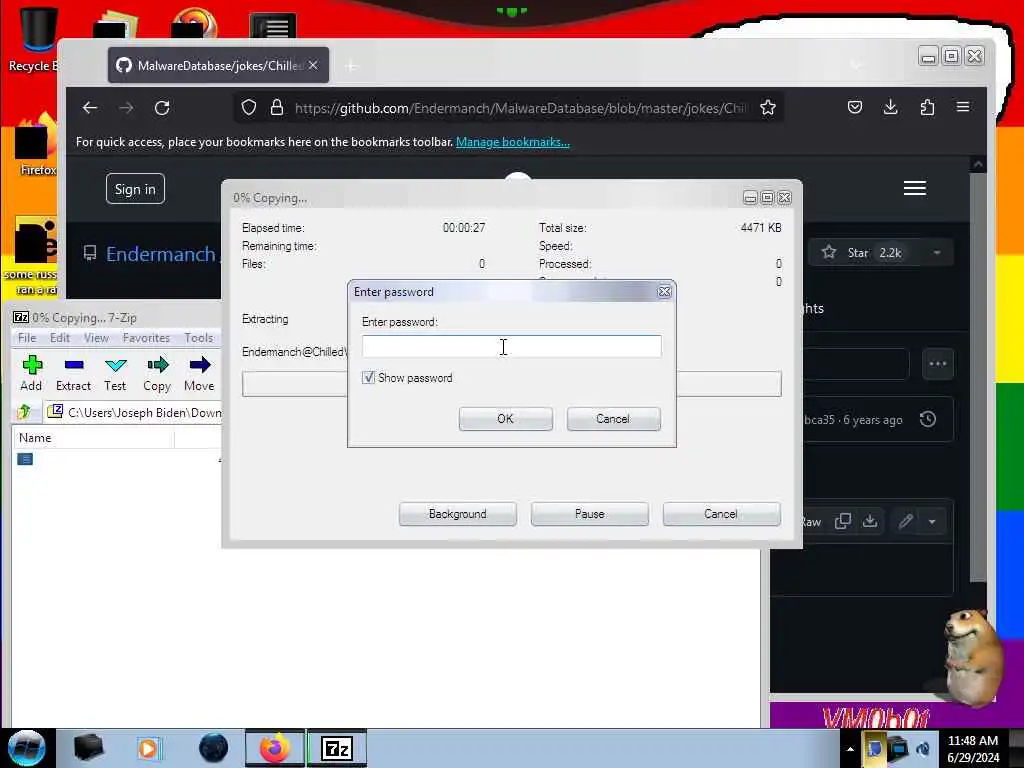1024x768 pixels.
Task: Click the Background button in copying dialog
Action: 458,514
